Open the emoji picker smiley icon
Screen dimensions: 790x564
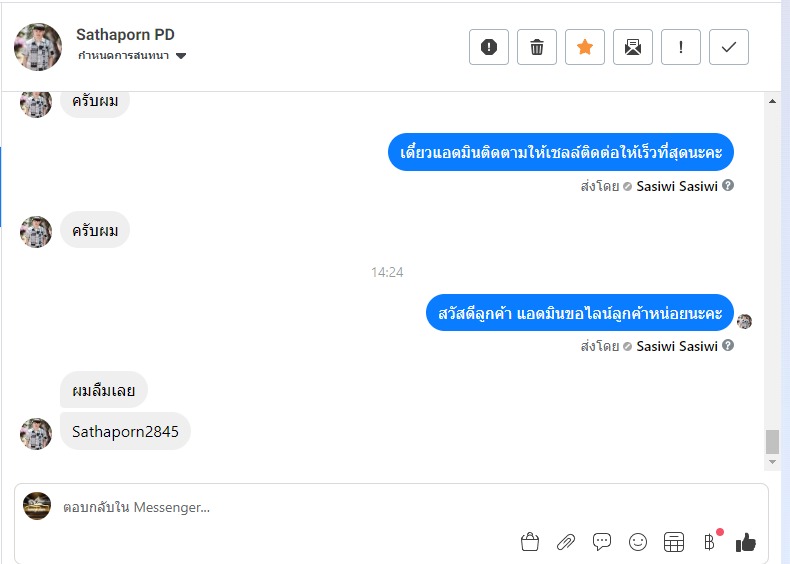tap(638, 542)
